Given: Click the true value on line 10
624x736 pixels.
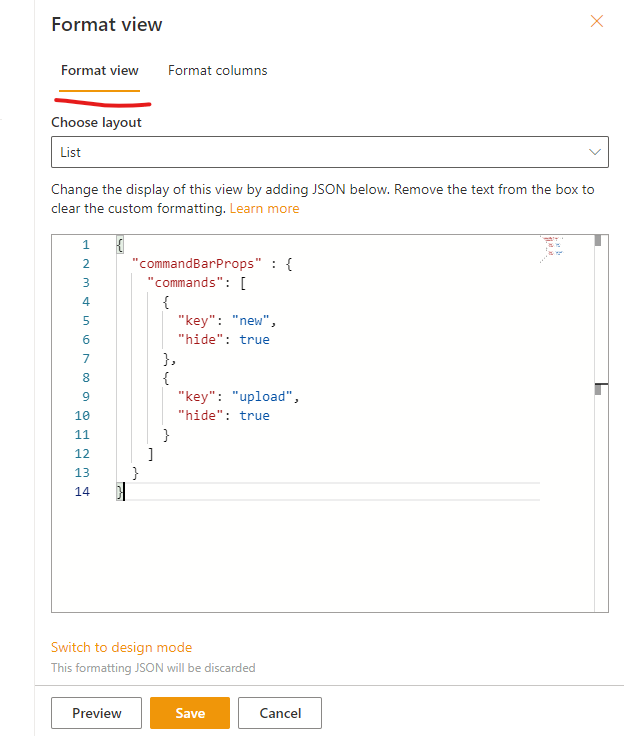Looking at the screenshot, I should pyautogui.click(x=254, y=415).
